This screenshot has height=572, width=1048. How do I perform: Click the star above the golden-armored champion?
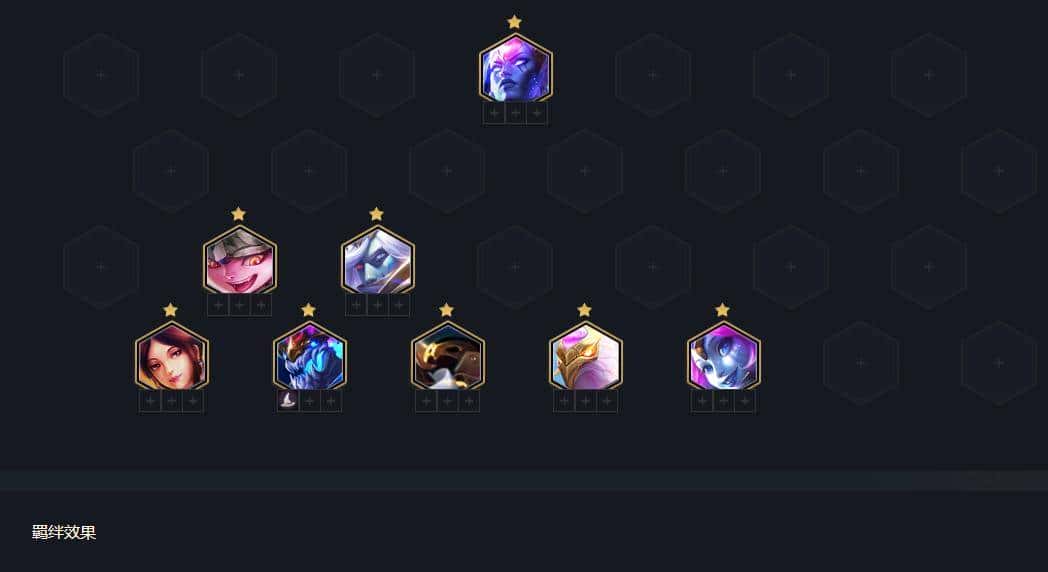tap(584, 310)
